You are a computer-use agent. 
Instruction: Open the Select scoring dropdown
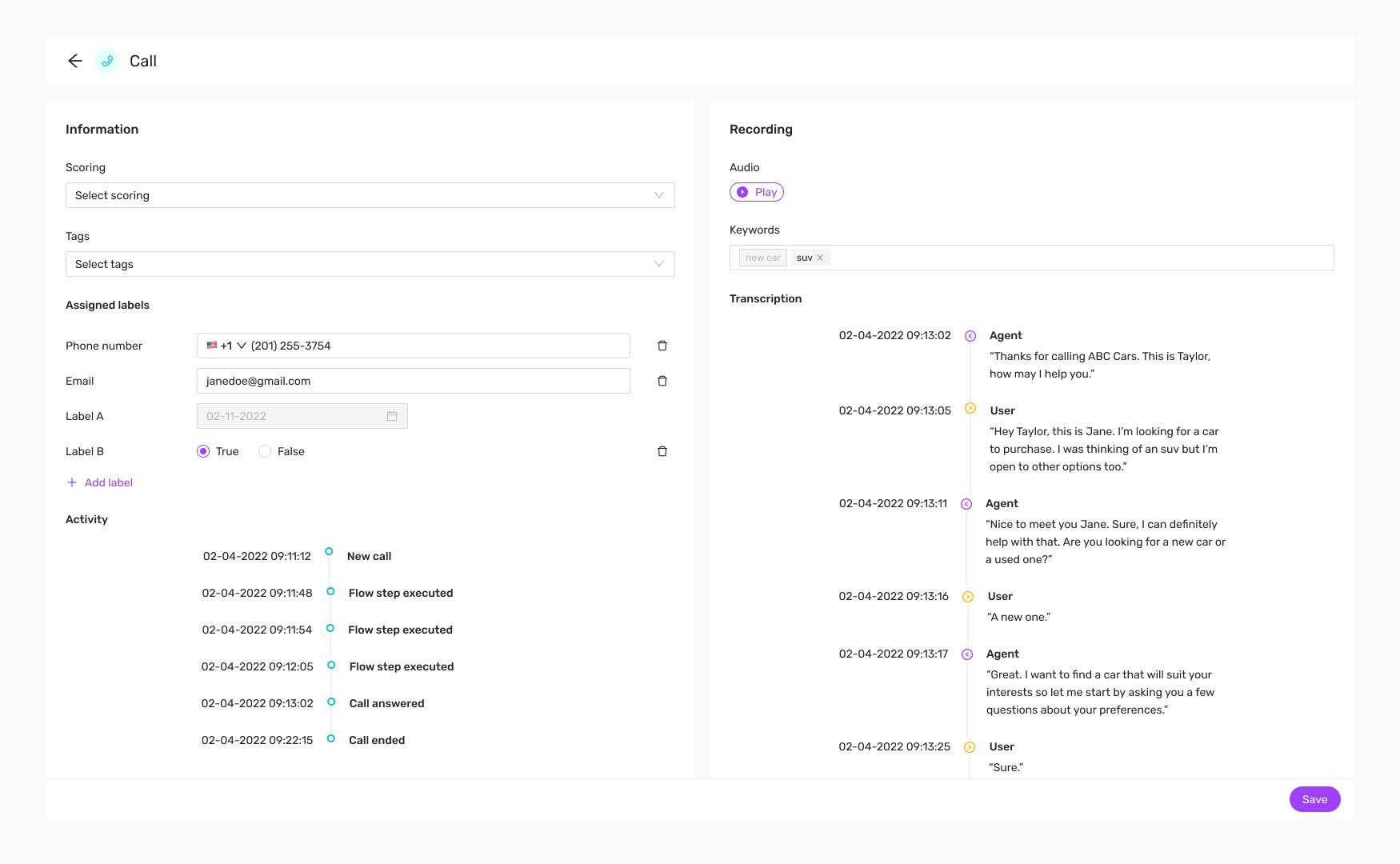click(370, 195)
